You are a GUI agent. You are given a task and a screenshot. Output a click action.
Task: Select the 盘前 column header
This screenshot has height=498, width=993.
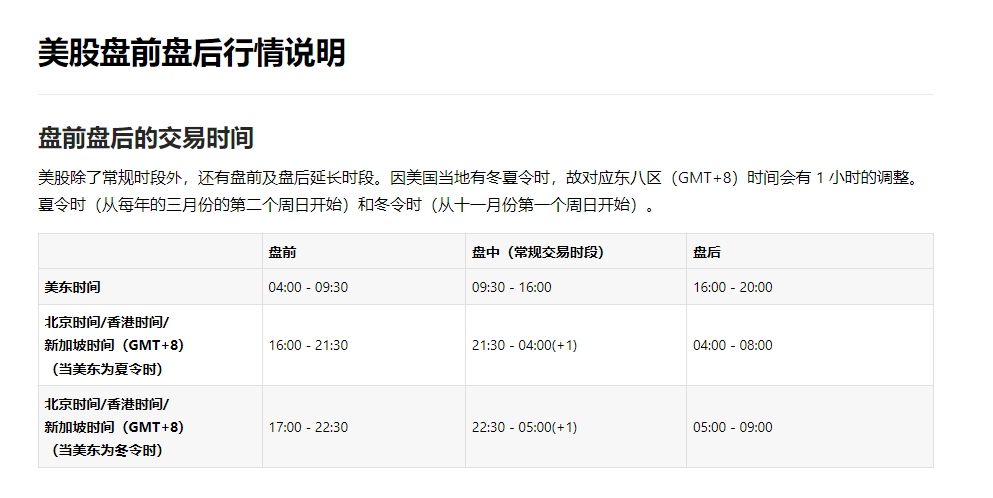point(282,252)
